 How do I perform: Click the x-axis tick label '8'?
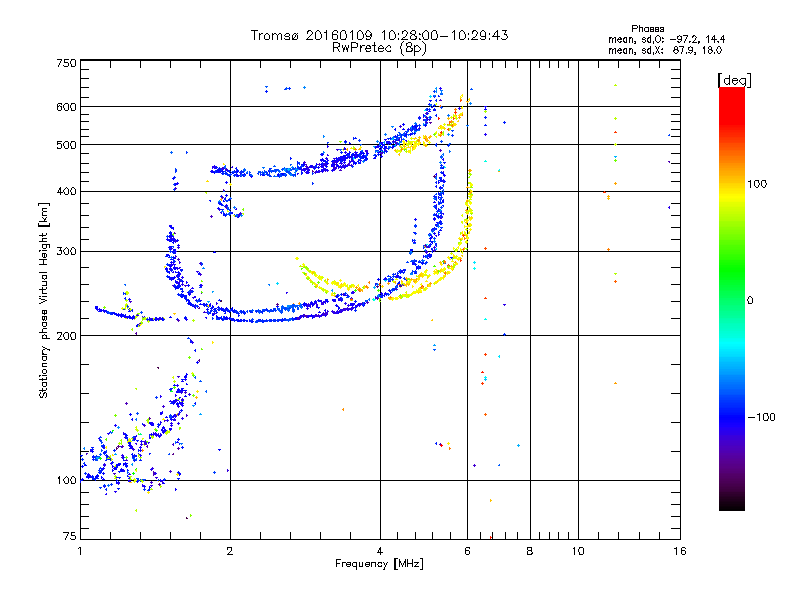click(x=530, y=551)
